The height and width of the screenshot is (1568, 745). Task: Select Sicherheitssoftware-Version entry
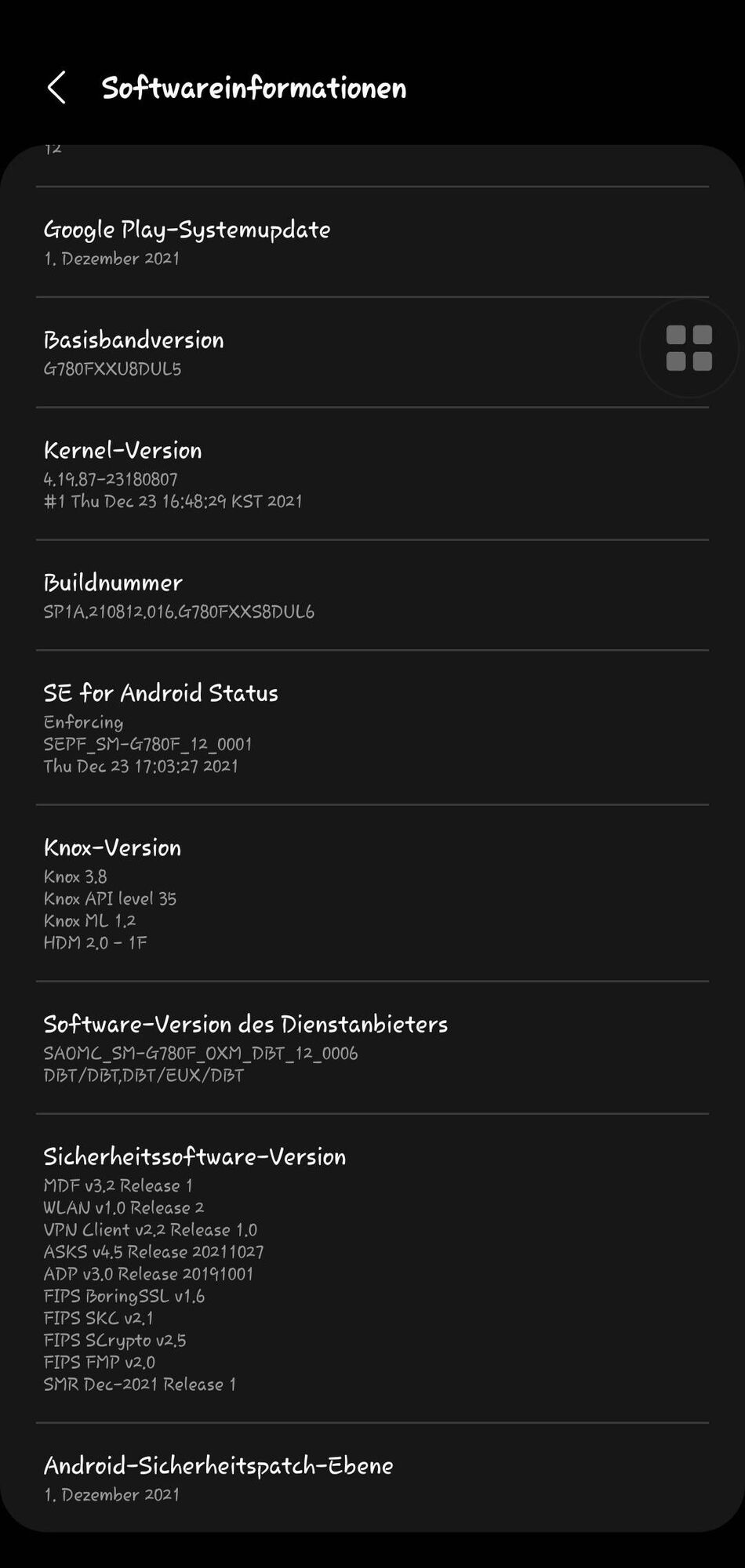(372, 1269)
